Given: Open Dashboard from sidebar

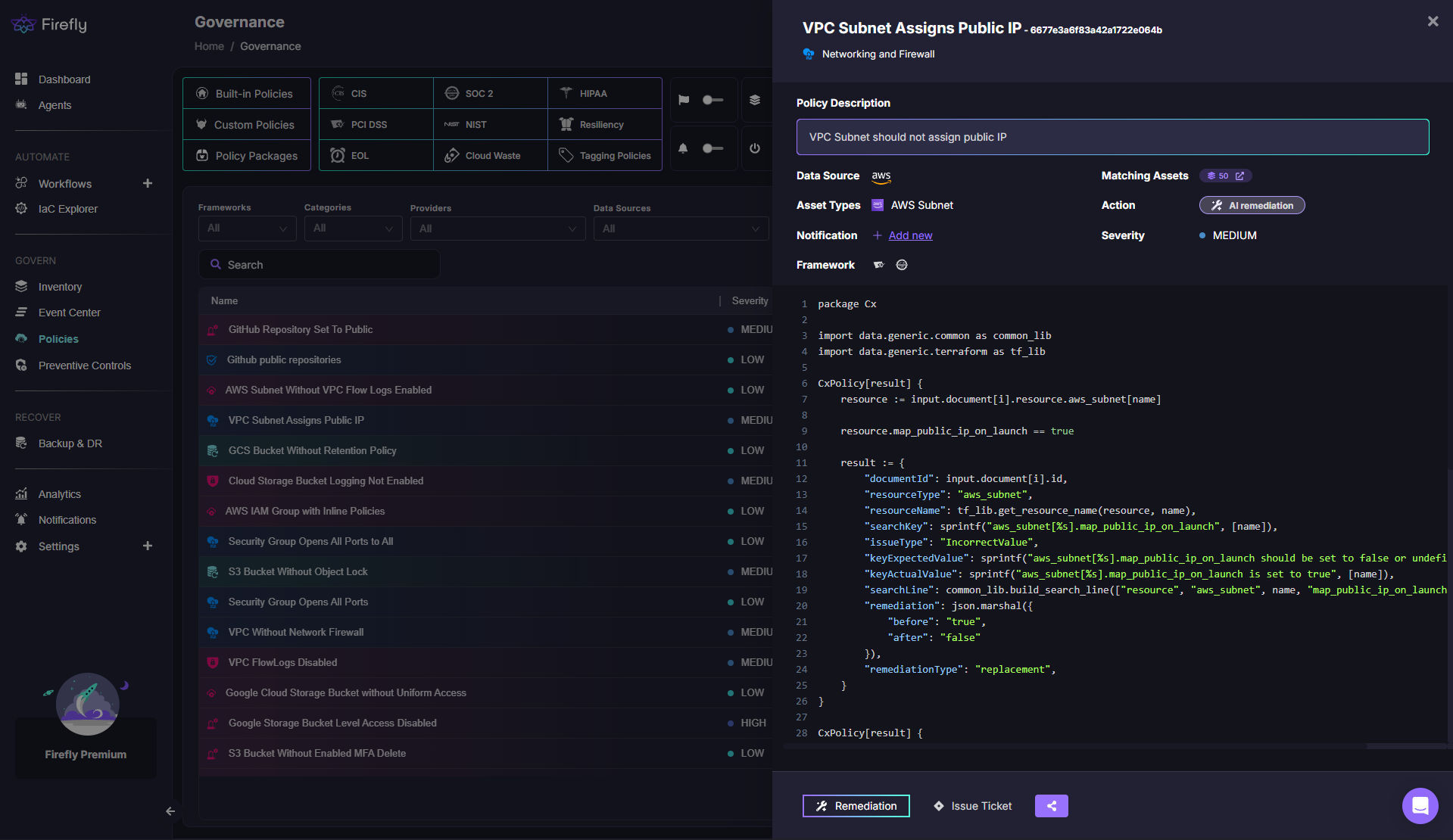Looking at the screenshot, I should 64,79.
